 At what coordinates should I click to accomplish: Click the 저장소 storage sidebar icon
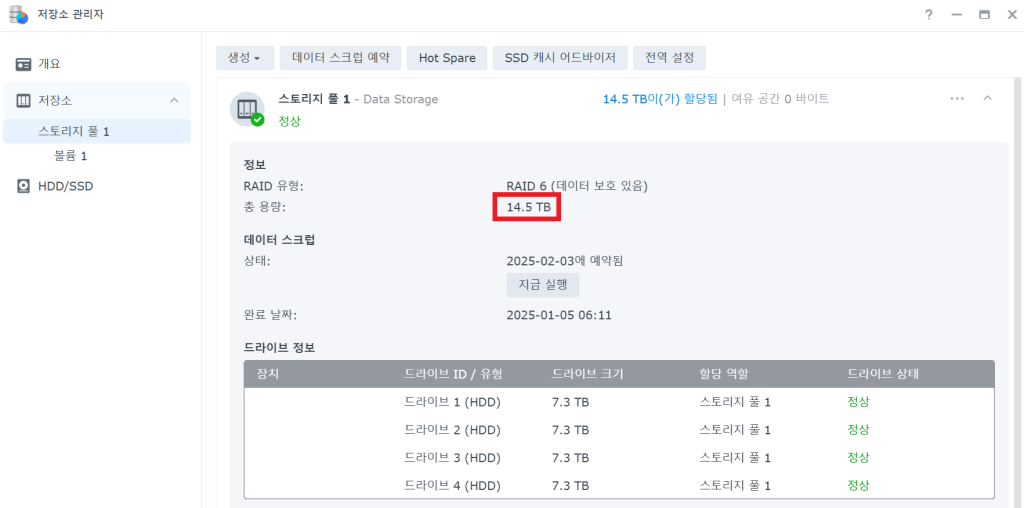coord(24,101)
